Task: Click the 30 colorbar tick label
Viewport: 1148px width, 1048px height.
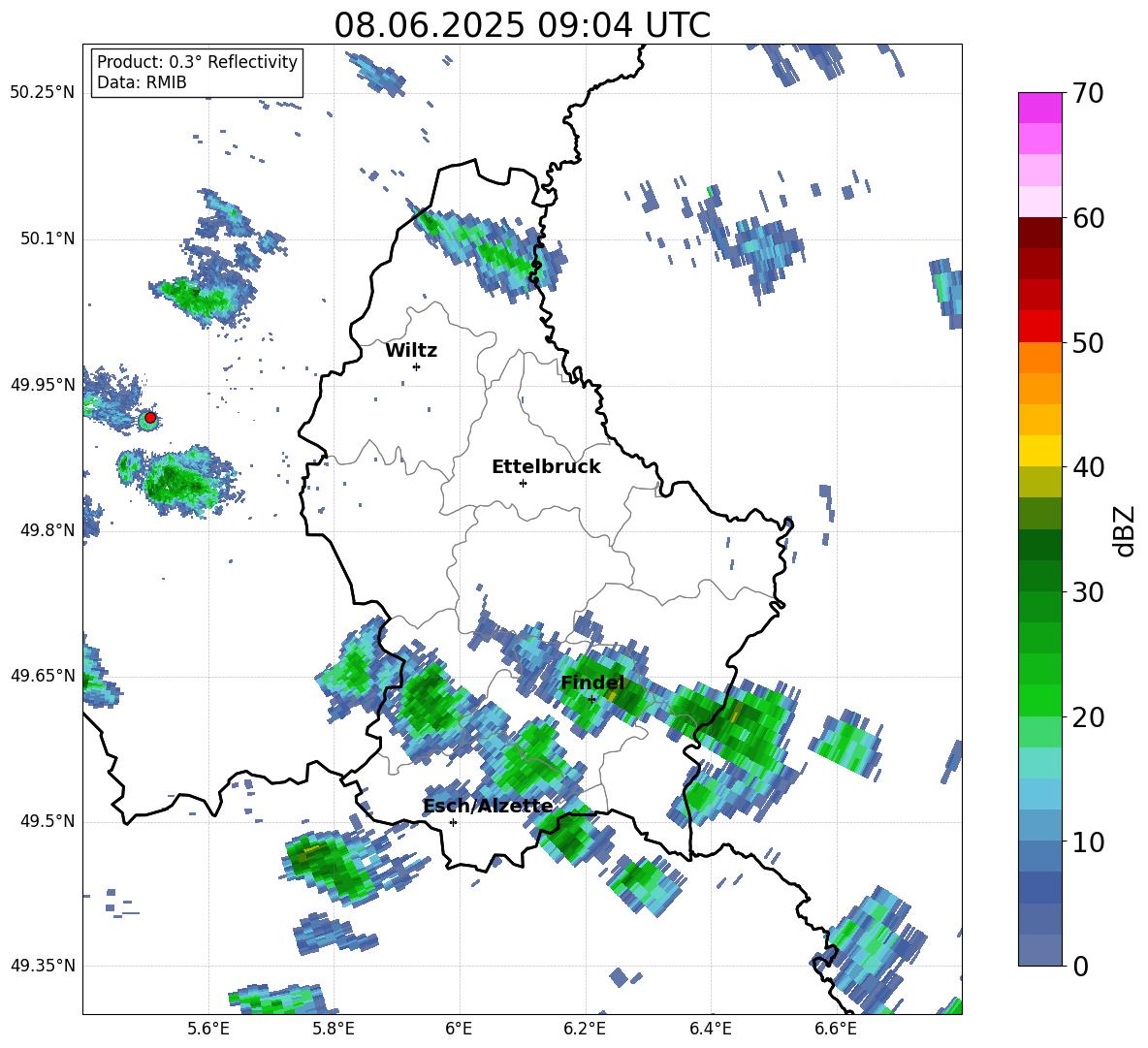Action: click(x=1088, y=592)
